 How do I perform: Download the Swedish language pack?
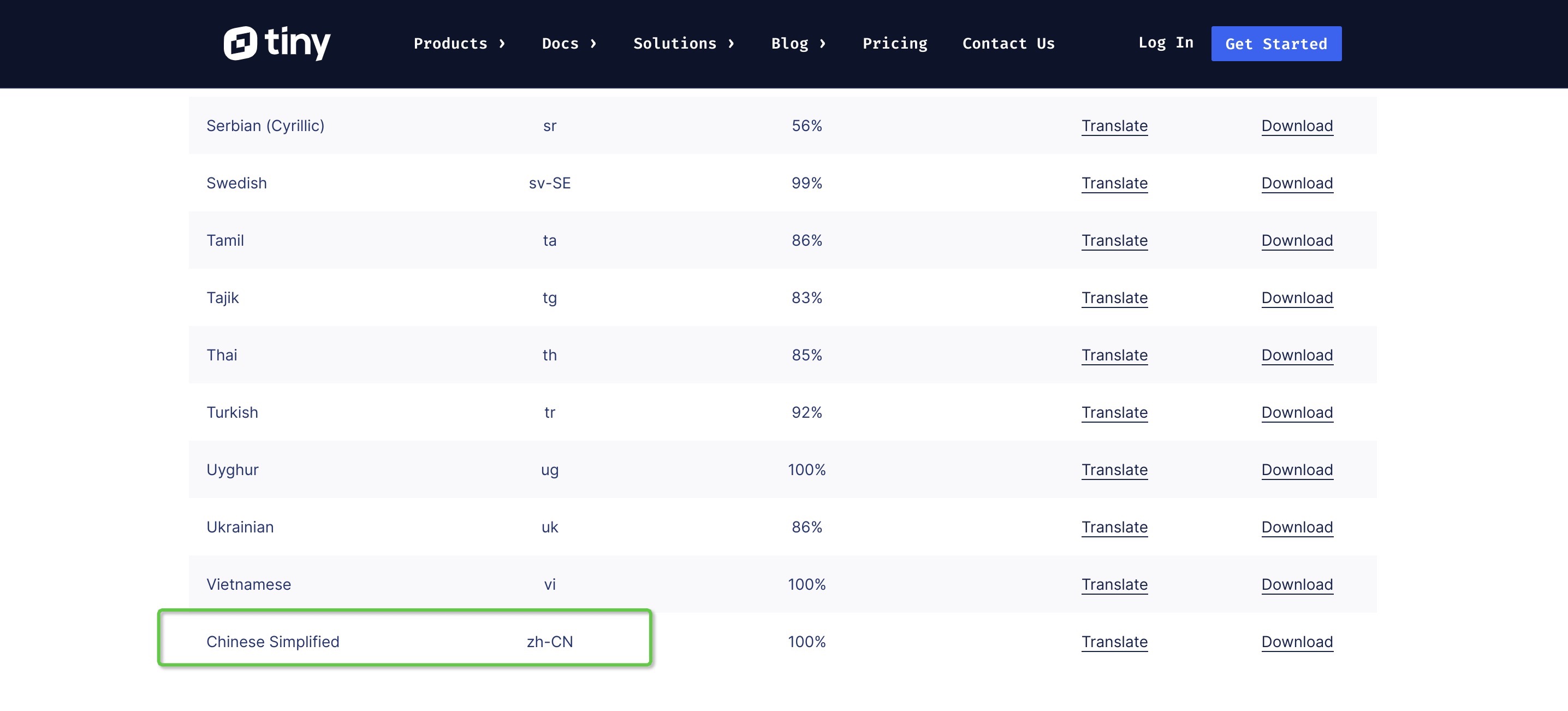(x=1297, y=183)
